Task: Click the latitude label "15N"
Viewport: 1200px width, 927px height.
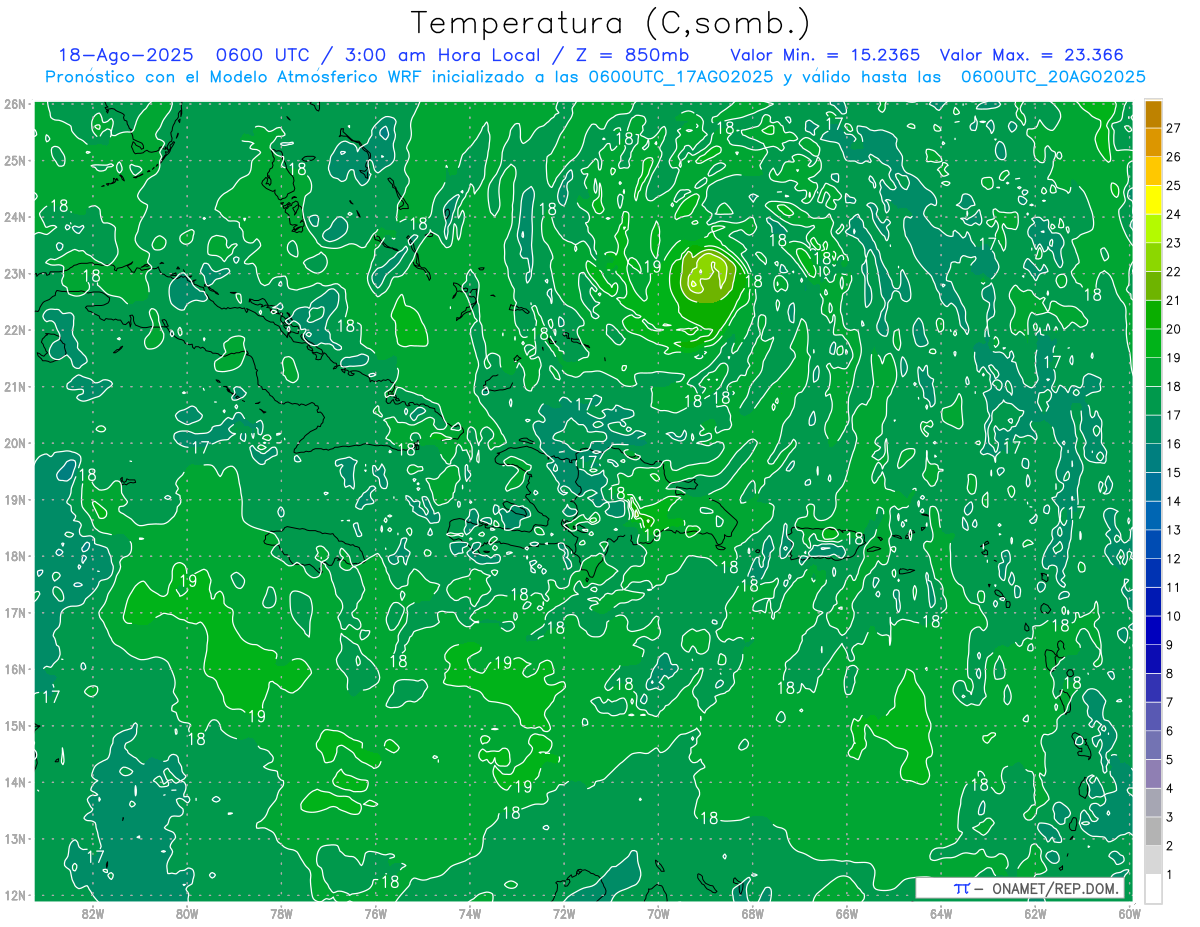Action: tap(15, 726)
